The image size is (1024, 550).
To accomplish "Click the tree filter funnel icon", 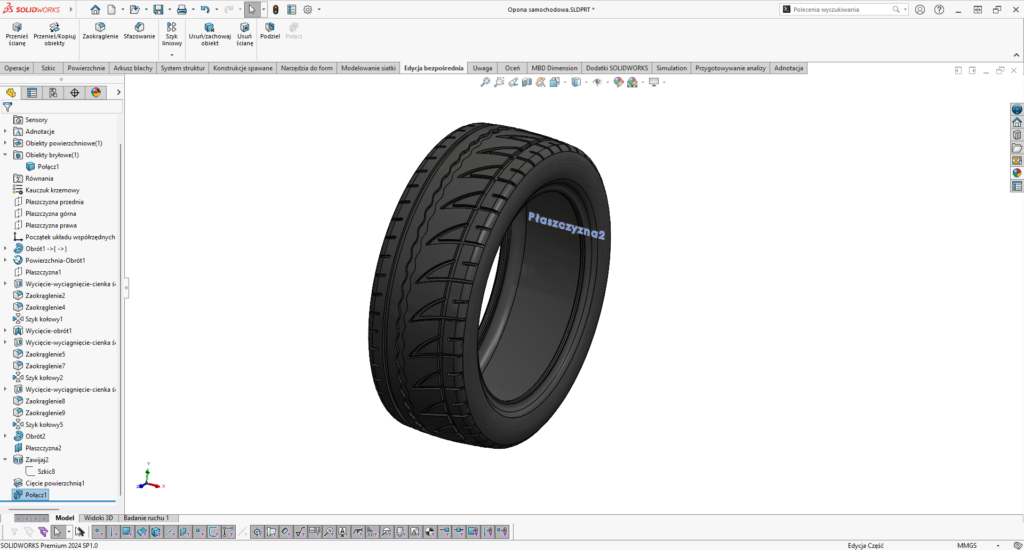I will coord(7,106).
